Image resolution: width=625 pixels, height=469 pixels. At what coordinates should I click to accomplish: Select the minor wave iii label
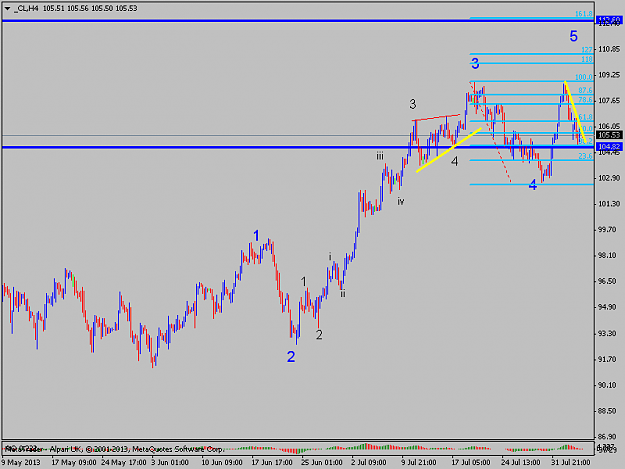tap(380, 156)
